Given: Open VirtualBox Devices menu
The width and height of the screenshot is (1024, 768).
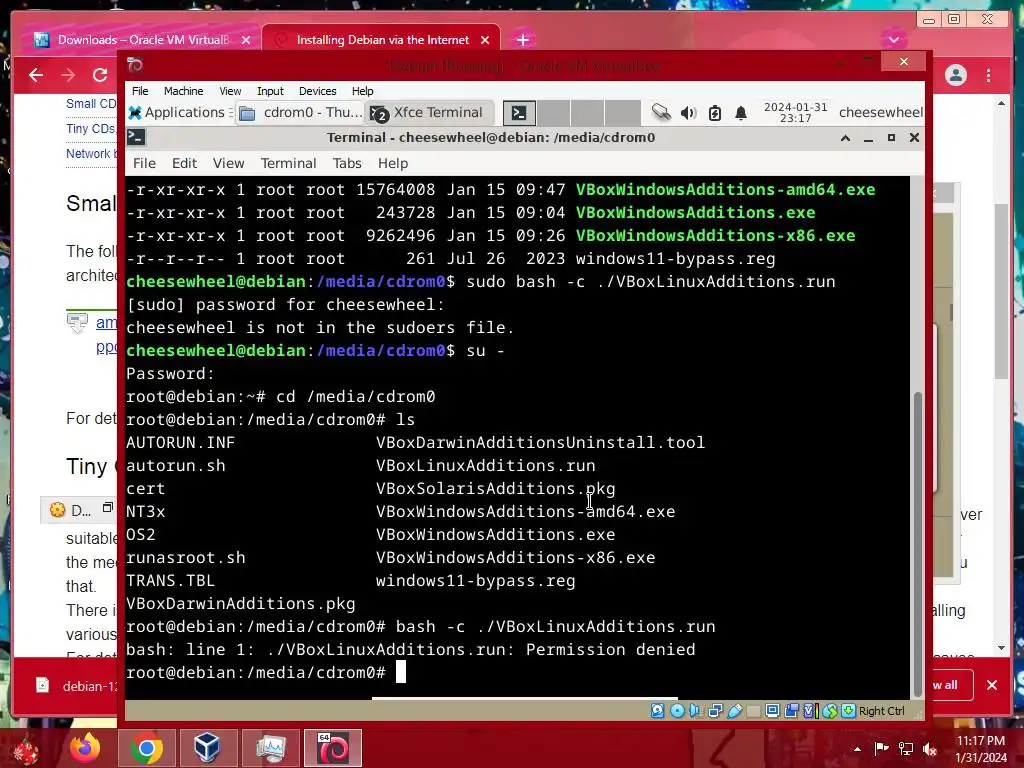Looking at the screenshot, I should point(317,91).
